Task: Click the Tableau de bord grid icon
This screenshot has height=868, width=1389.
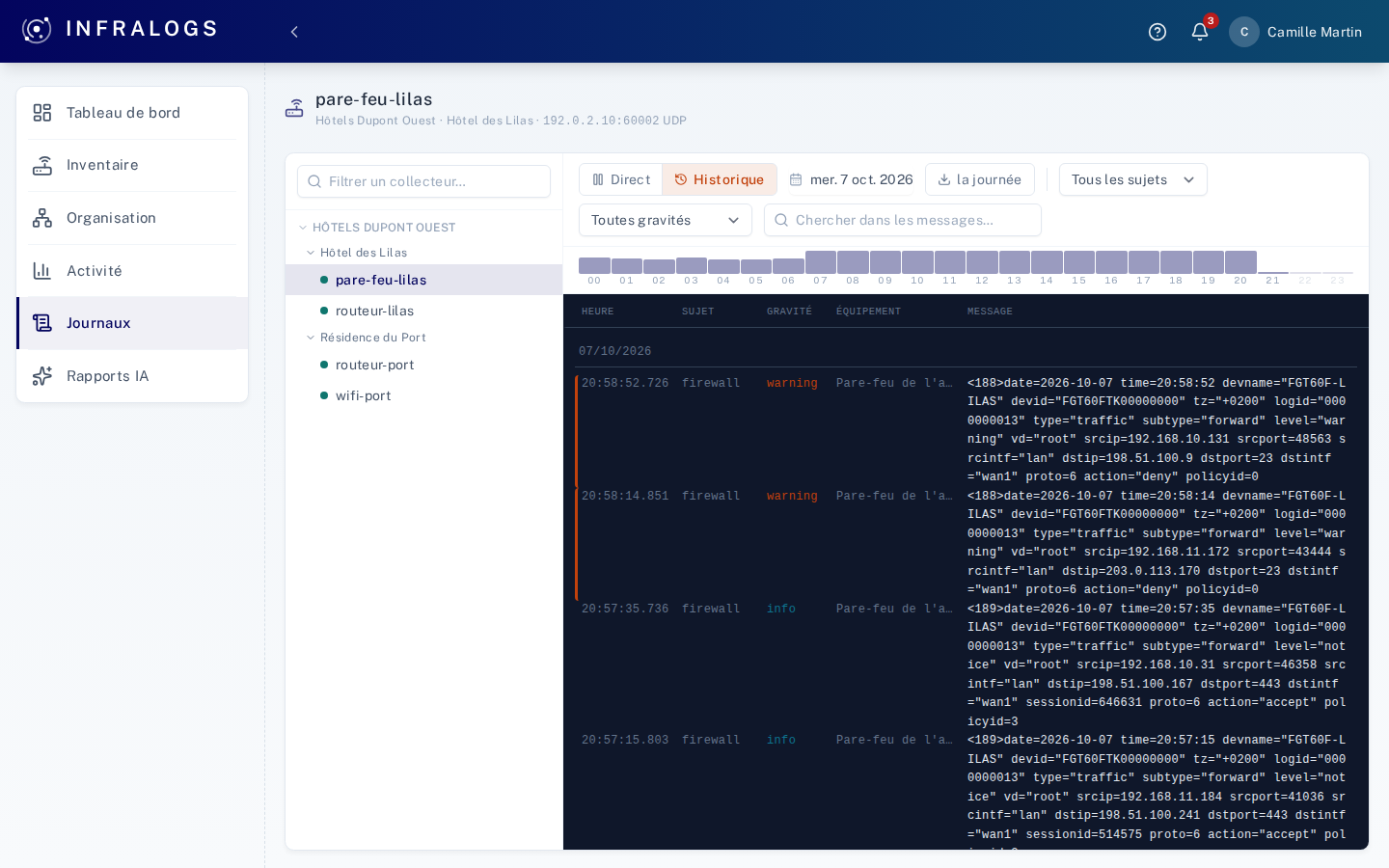Action: pyautogui.click(x=42, y=113)
